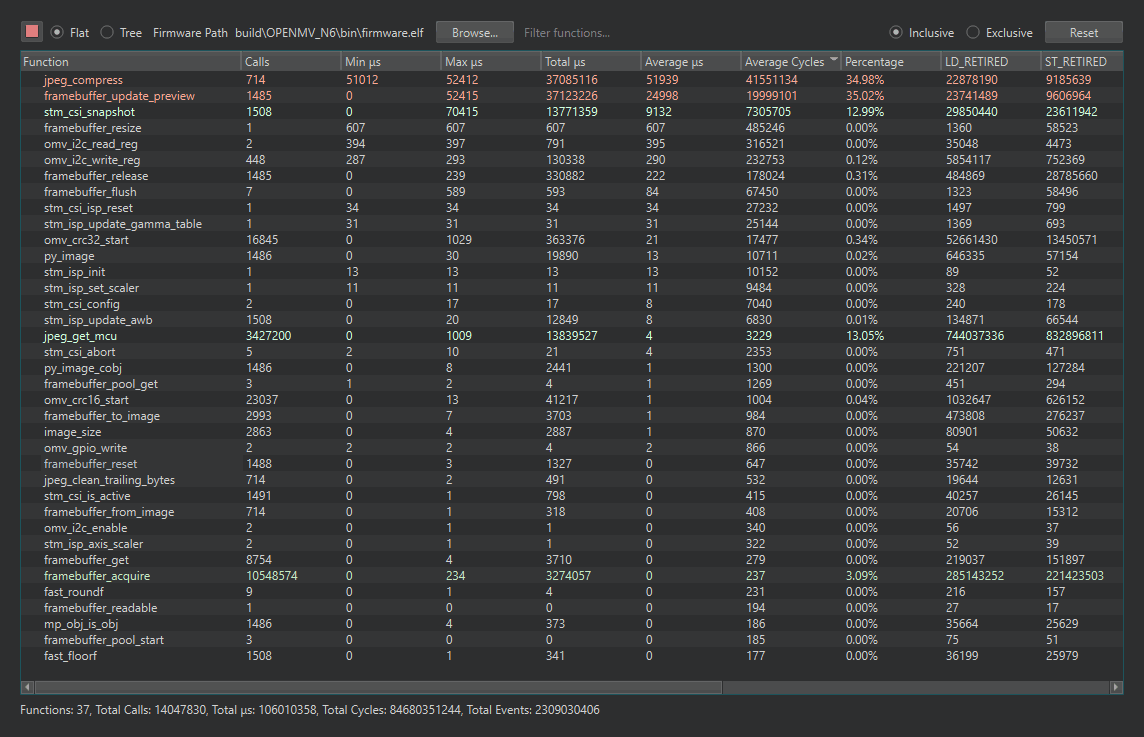
Task: Toggle sort arrow on Average Cycles column
Action: (834, 59)
